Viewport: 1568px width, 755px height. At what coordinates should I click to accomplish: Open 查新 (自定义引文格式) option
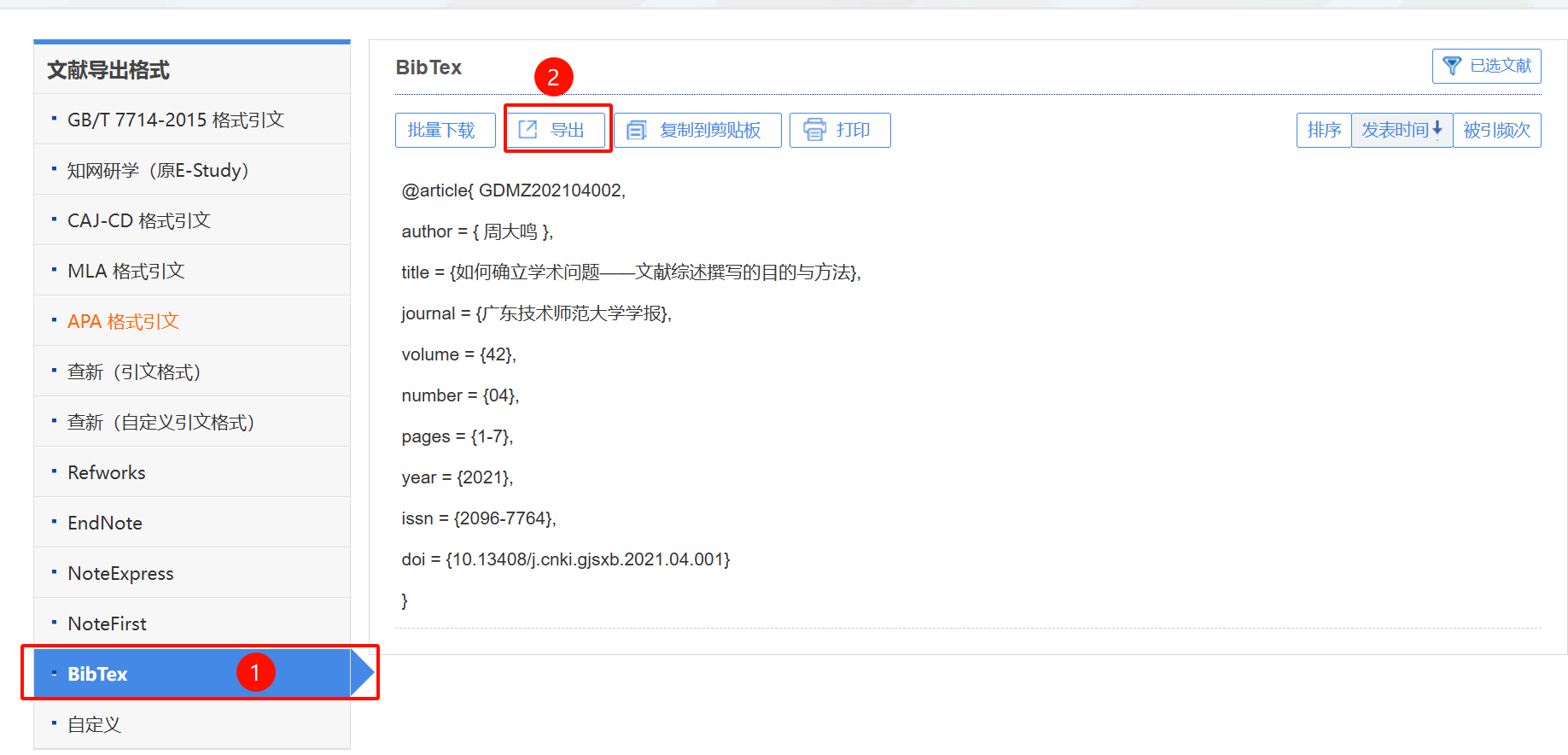click(160, 422)
